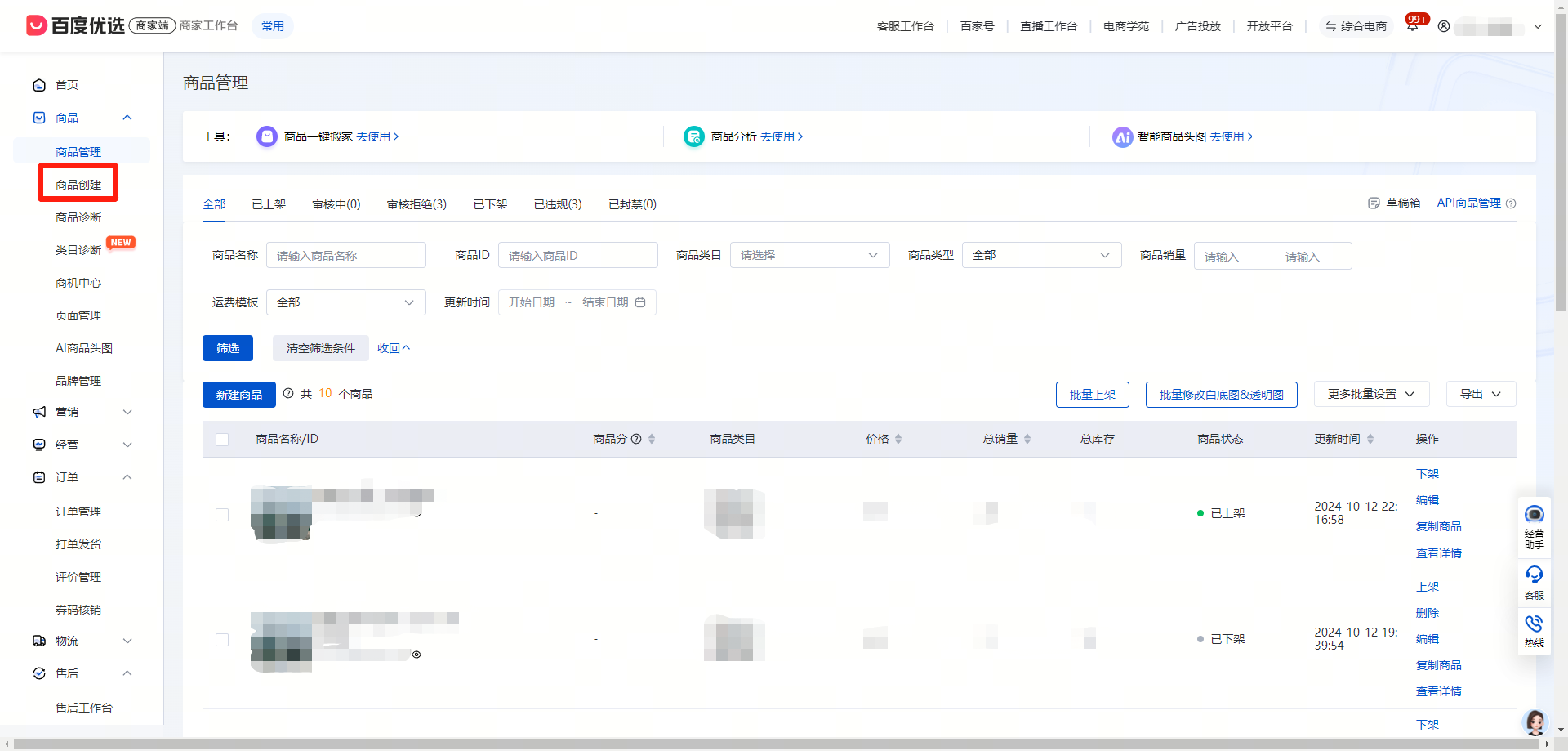Click the horizontal scrollbar at bottom
Screen dimensions: 1568x751
(777, 744)
